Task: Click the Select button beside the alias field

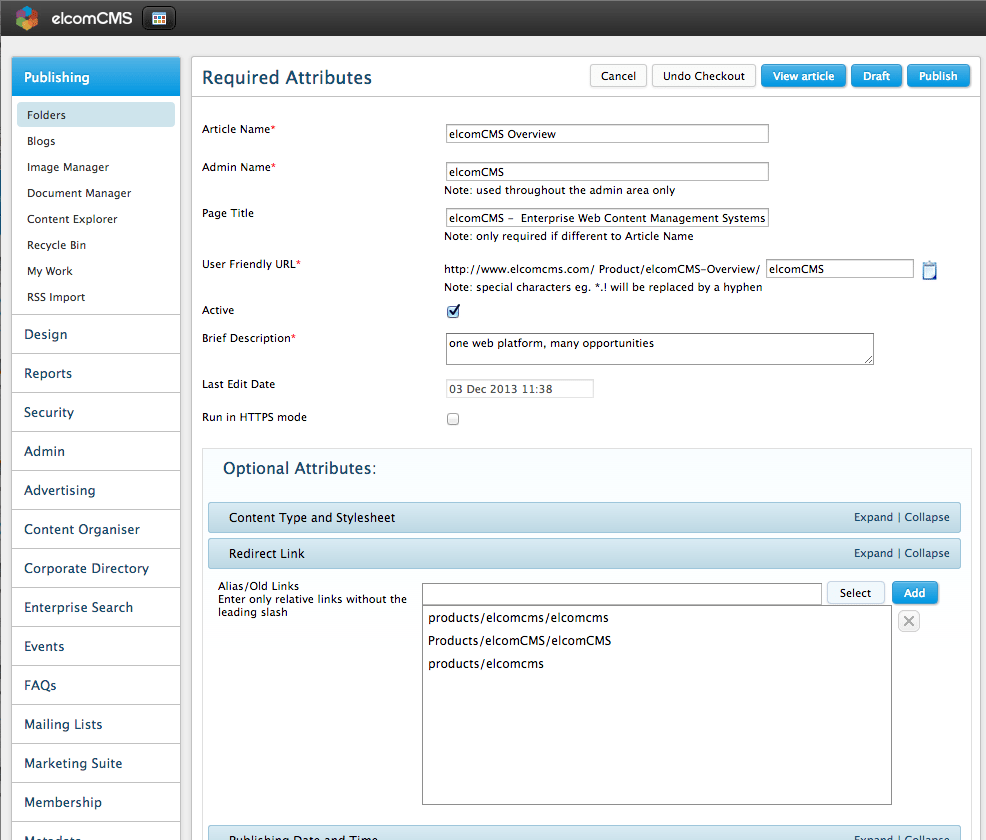Action: click(x=855, y=592)
